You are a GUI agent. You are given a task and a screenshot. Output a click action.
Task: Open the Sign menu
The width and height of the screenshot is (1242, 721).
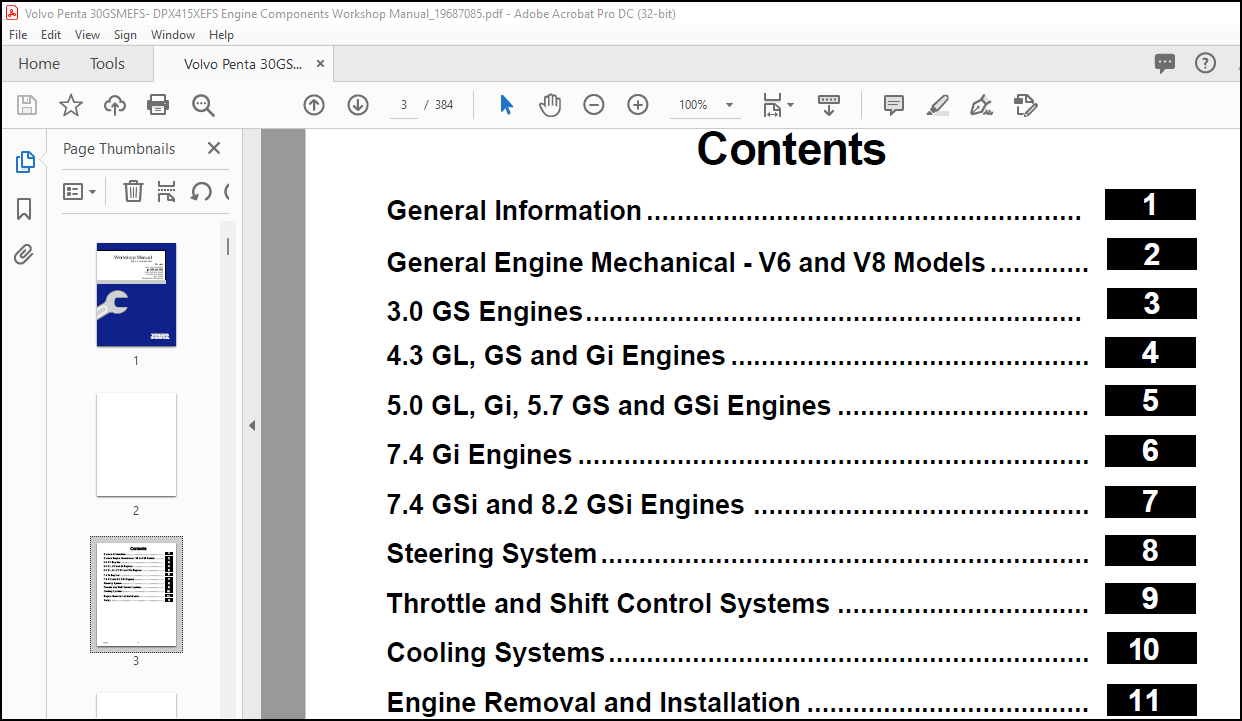coord(125,34)
